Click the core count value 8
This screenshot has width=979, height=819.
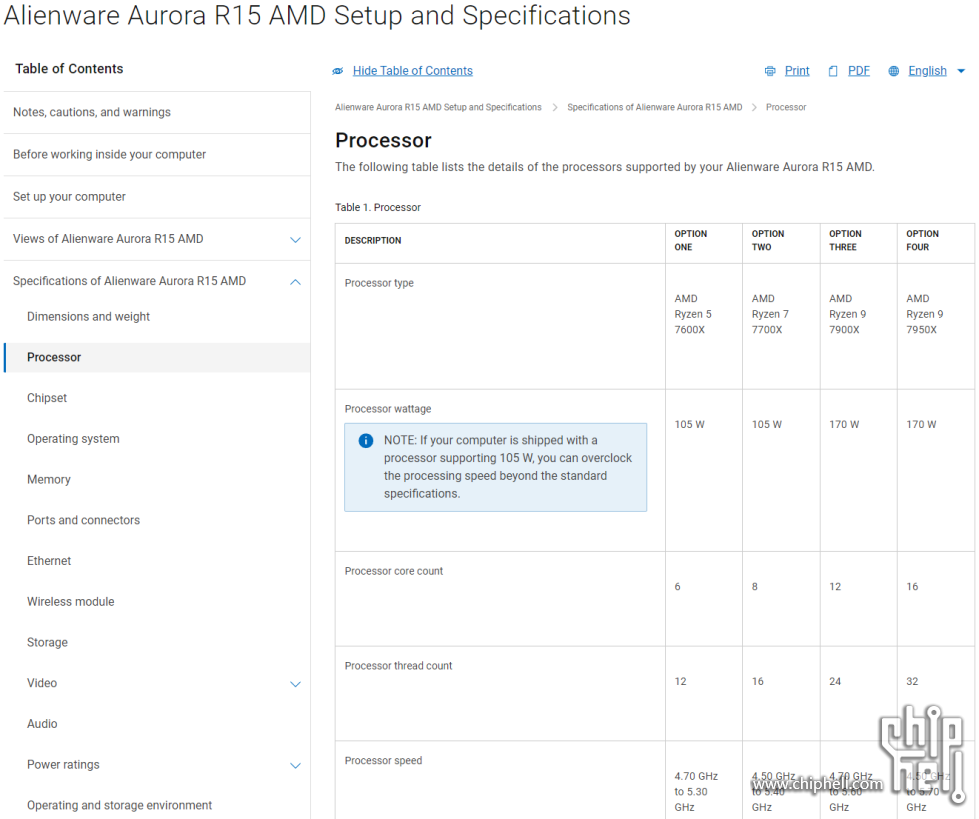tap(755, 587)
